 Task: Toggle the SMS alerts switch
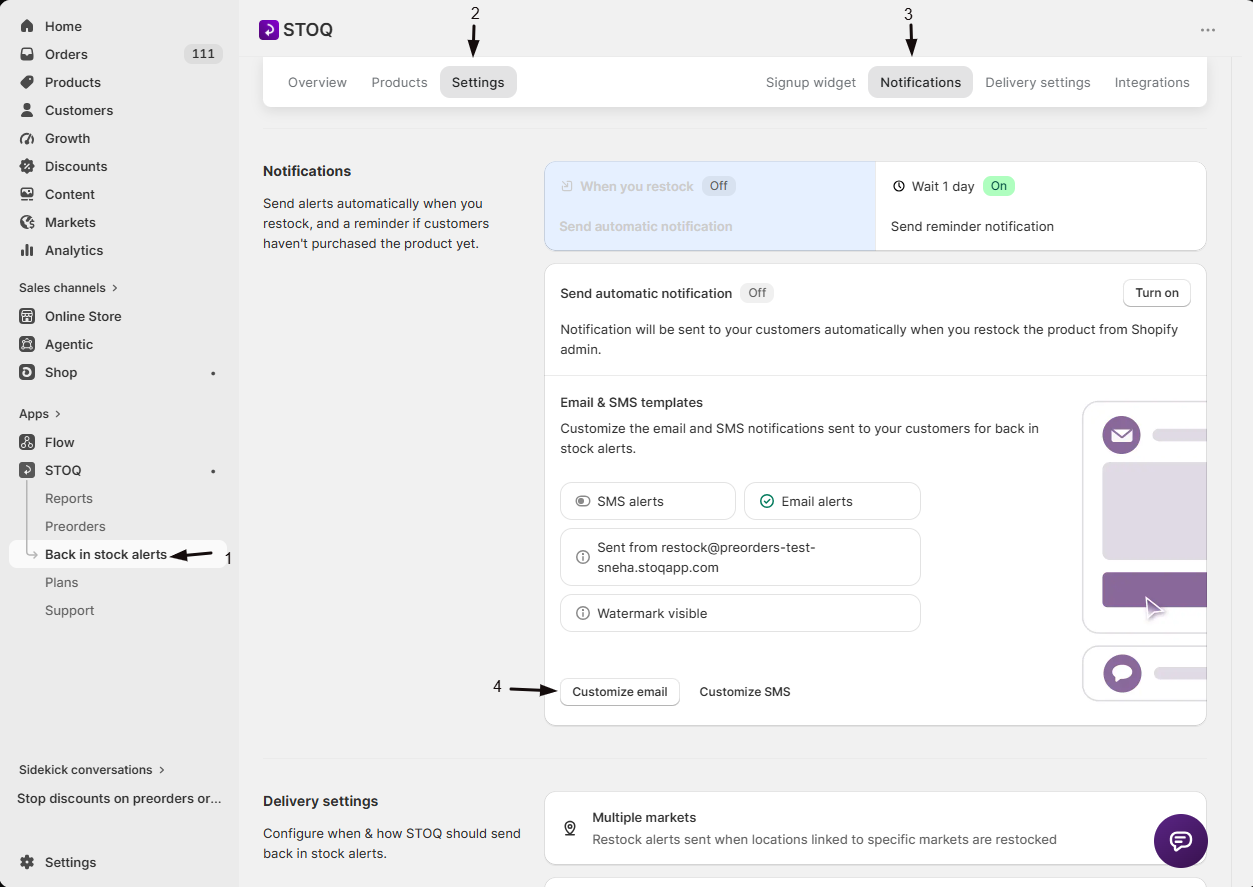pos(583,501)
